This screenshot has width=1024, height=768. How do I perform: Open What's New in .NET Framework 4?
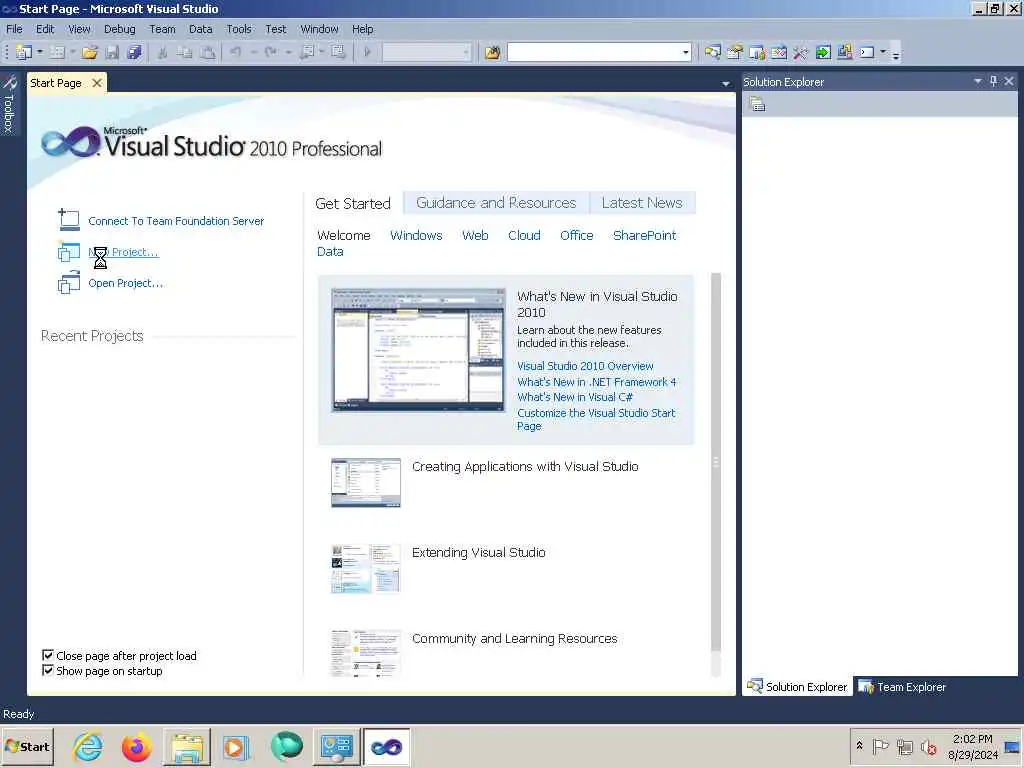[597, 382]
